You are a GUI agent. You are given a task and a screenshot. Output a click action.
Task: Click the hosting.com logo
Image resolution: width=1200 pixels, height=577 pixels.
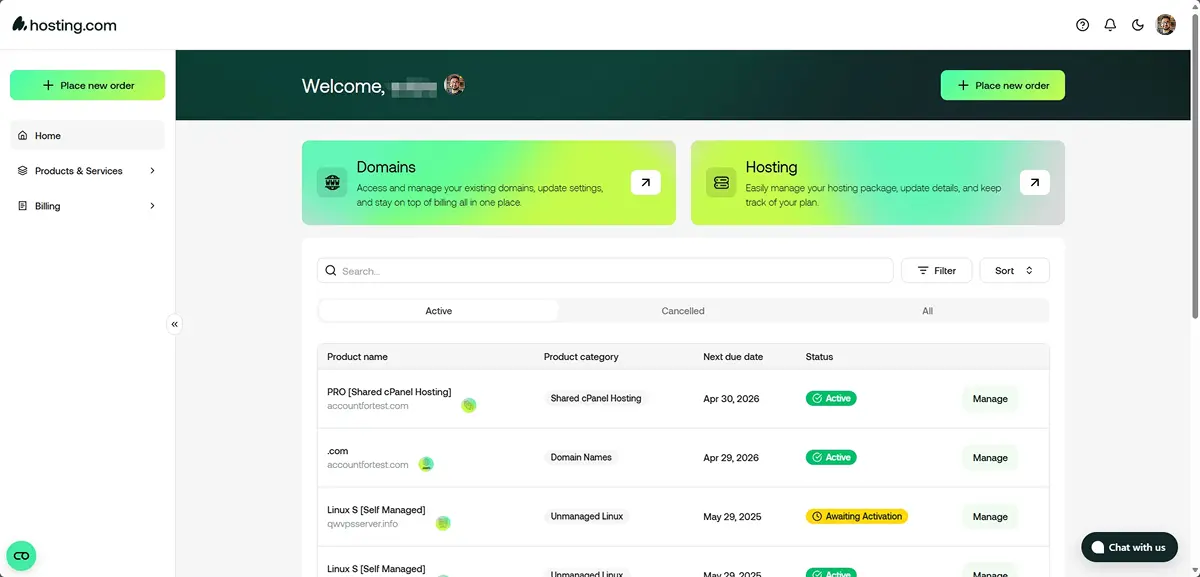click(x=63, y=24)
